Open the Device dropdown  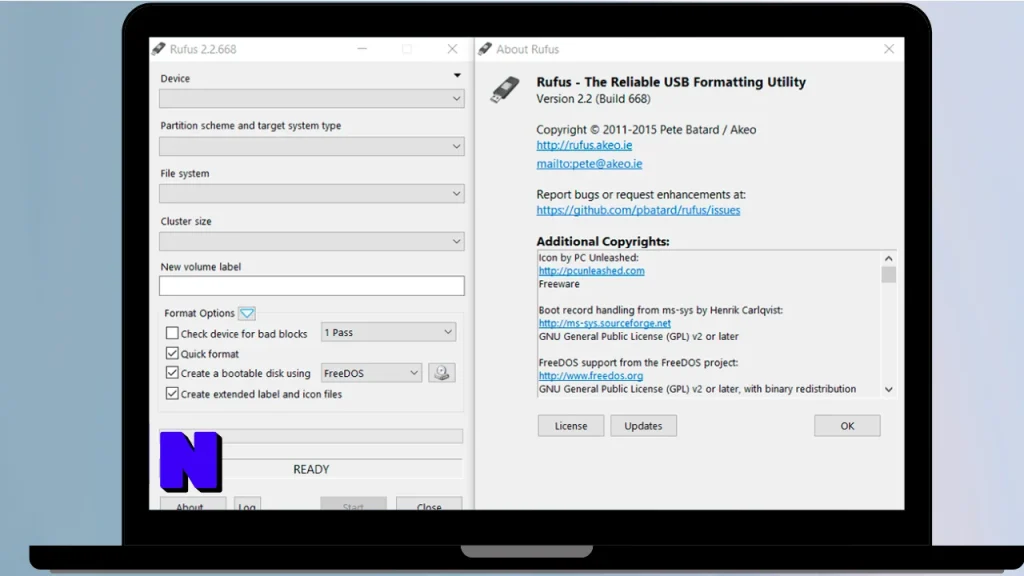312,99
